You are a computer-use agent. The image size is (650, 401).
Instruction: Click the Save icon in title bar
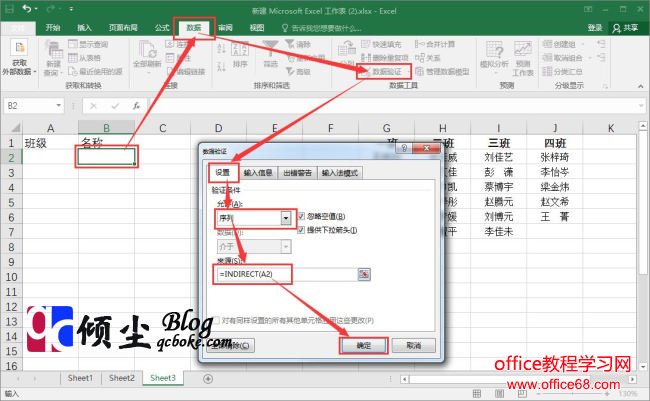(9, 9)
